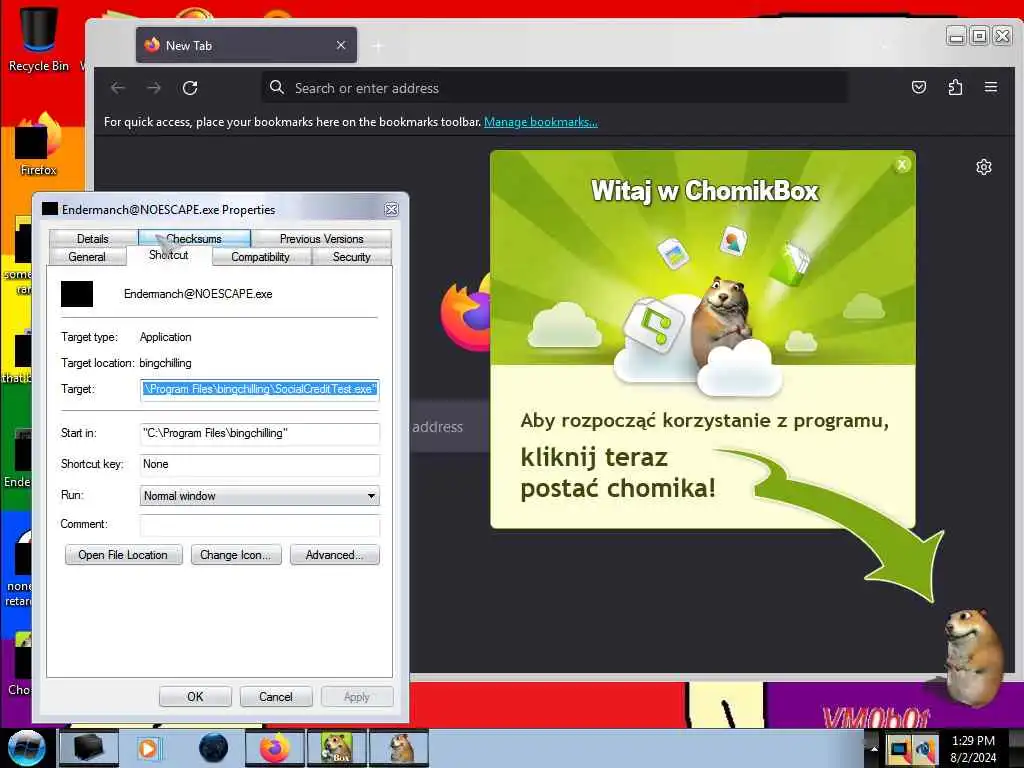
Task: Open the new tab settings gear
Action: coord(984,167)
